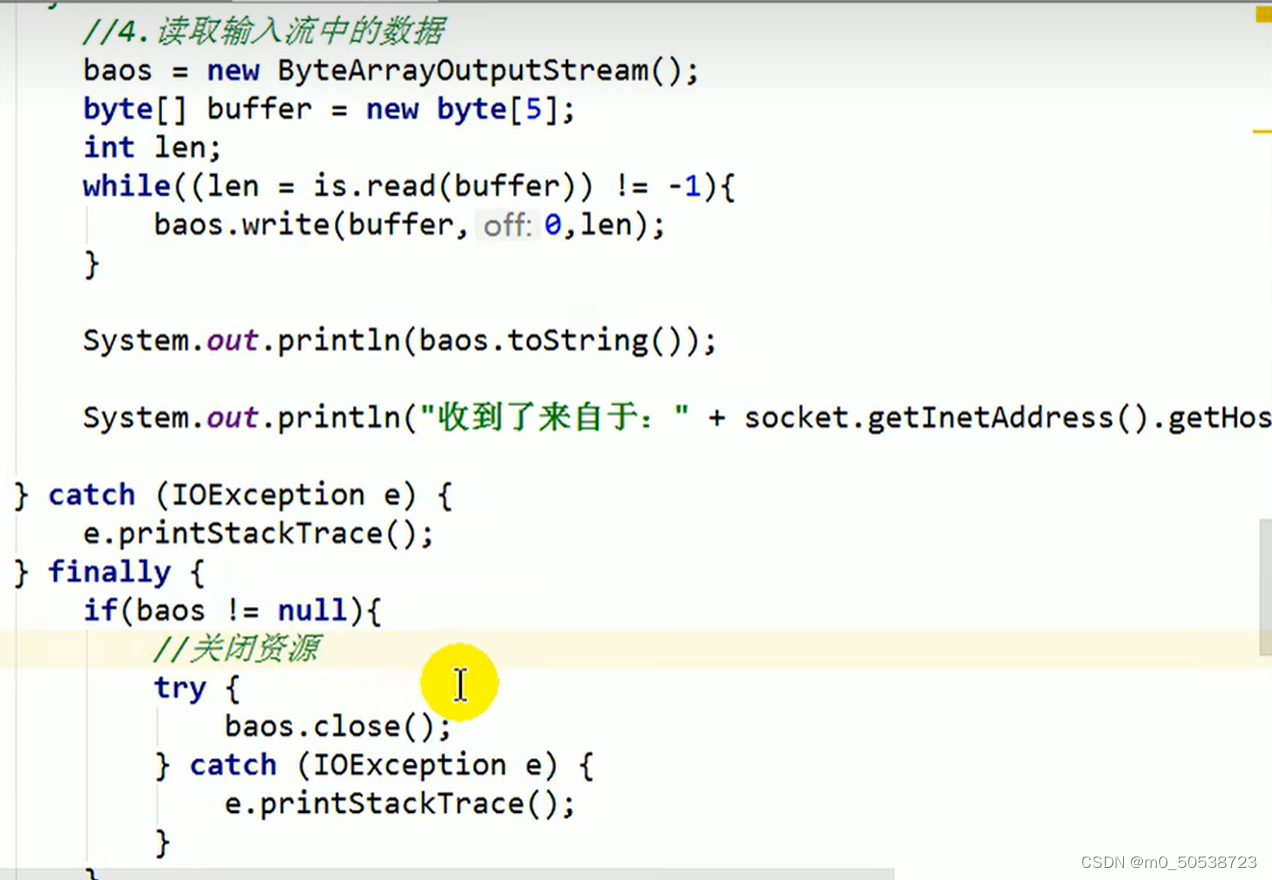Click "baos.toString()" inside println
Screen dimensions: 1272x880
tap(550, 341)
